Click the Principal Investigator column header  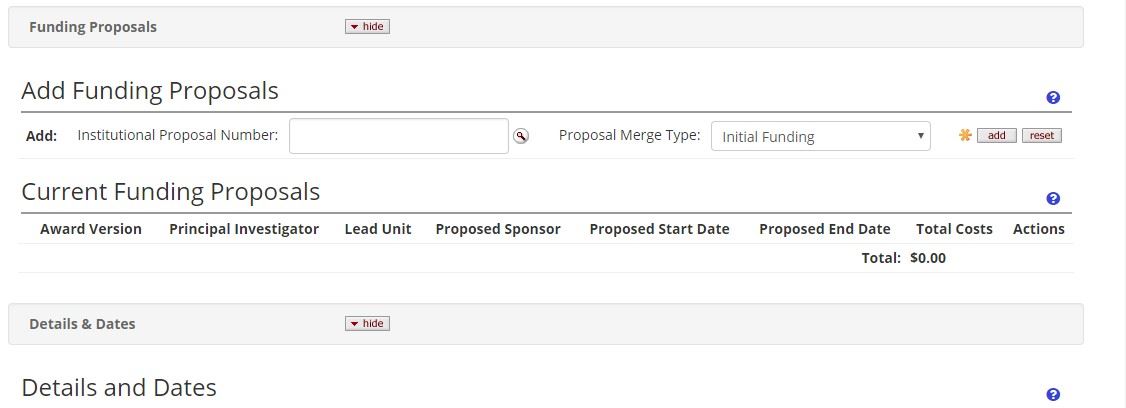244,229
